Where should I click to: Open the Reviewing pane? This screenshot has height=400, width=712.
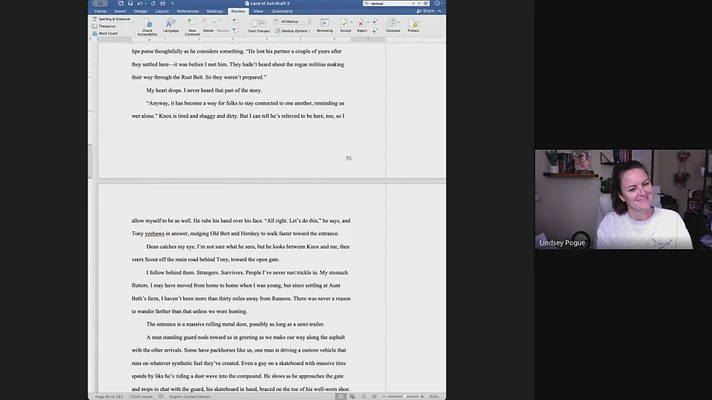click(x=324, y=25)
